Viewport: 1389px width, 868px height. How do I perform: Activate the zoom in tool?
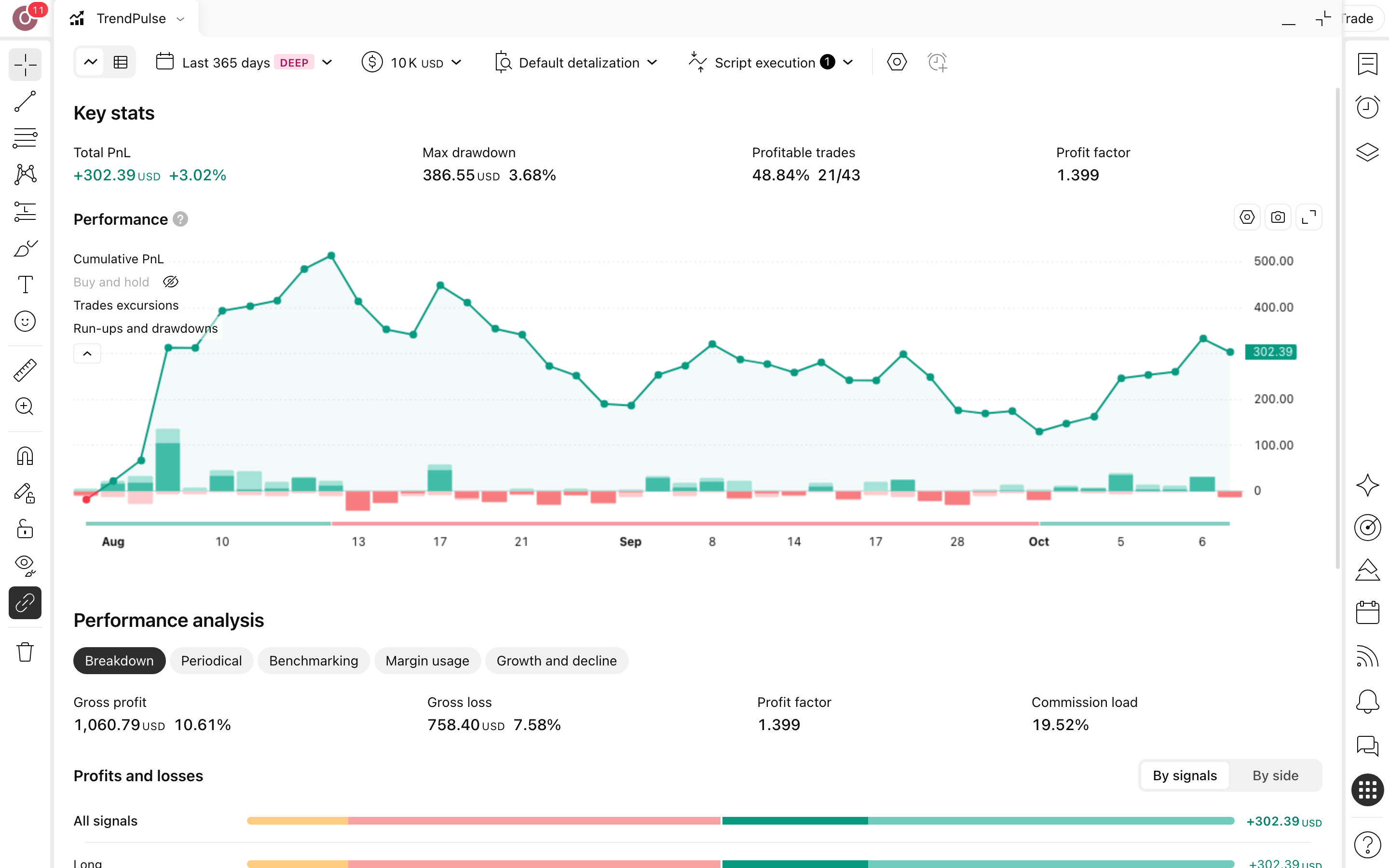click(25, 407)
